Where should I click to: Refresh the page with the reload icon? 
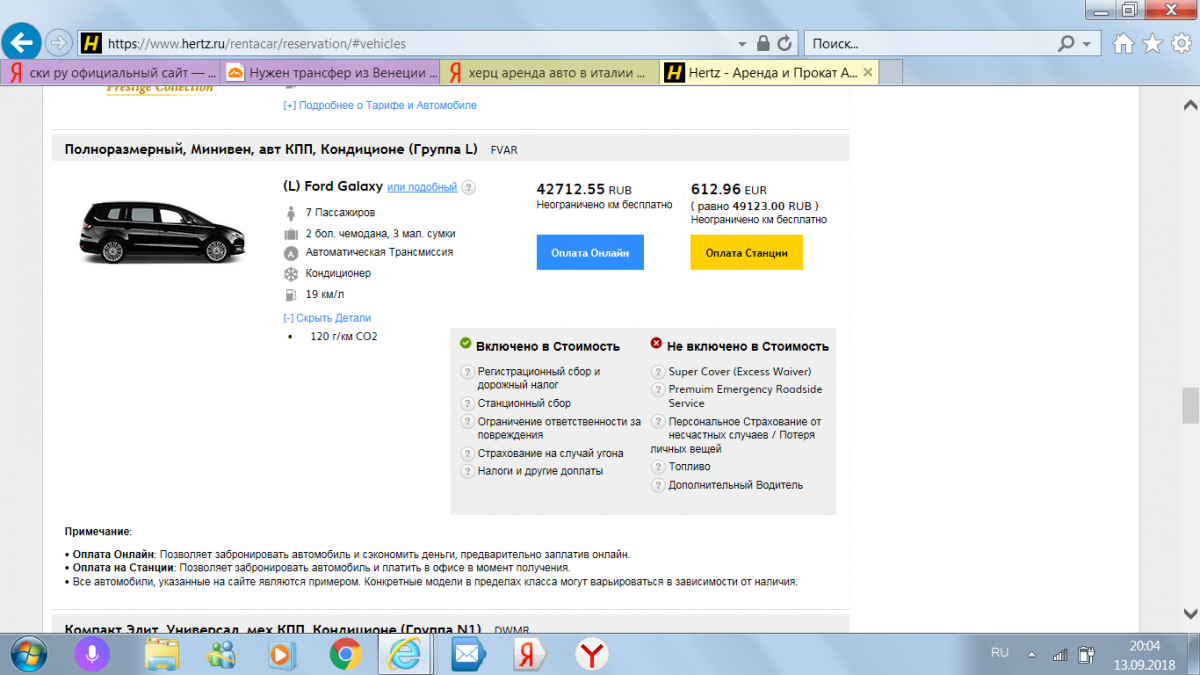coord(785,43)
